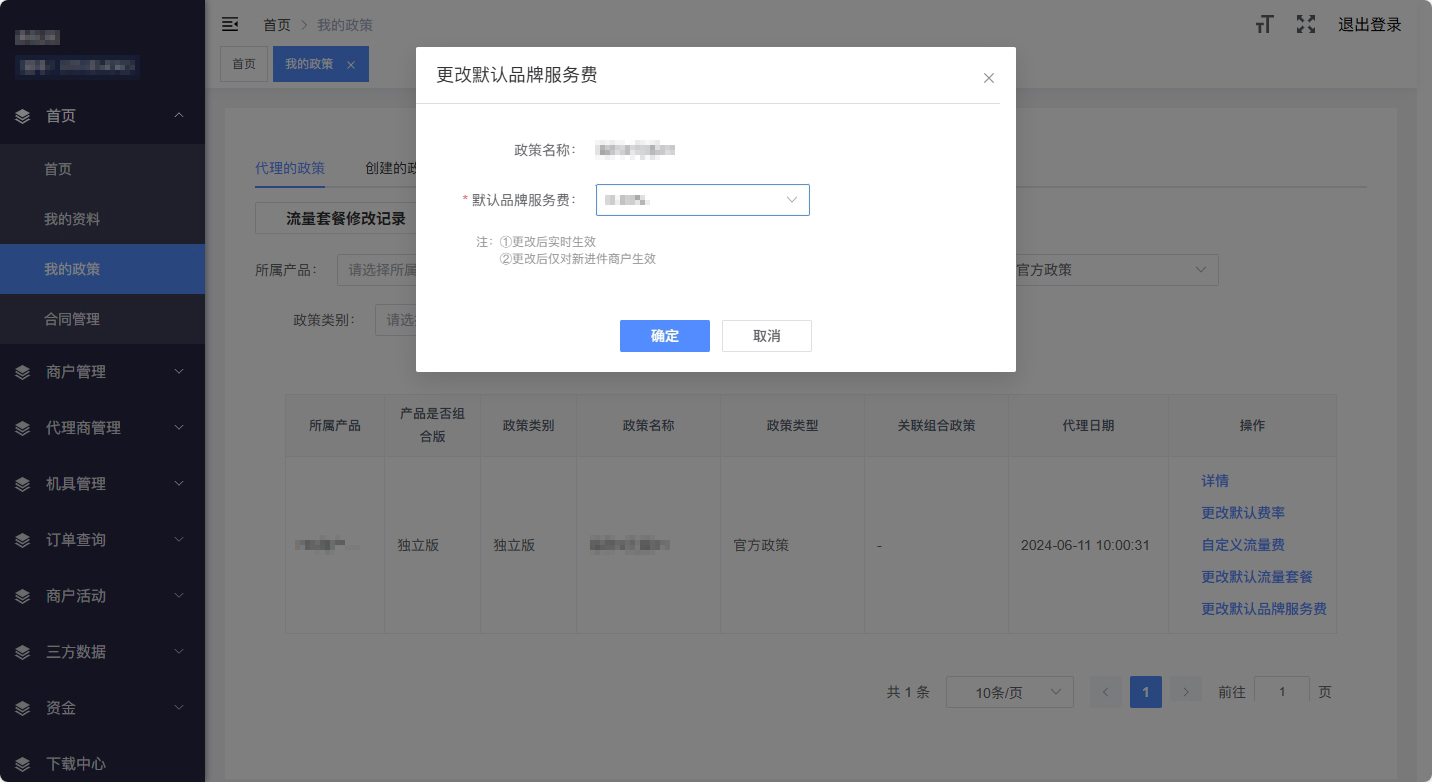This screenshot has height=782, width=1432.
Task: Click the layers icon beside 资金
Action: (x=23, y=708)
